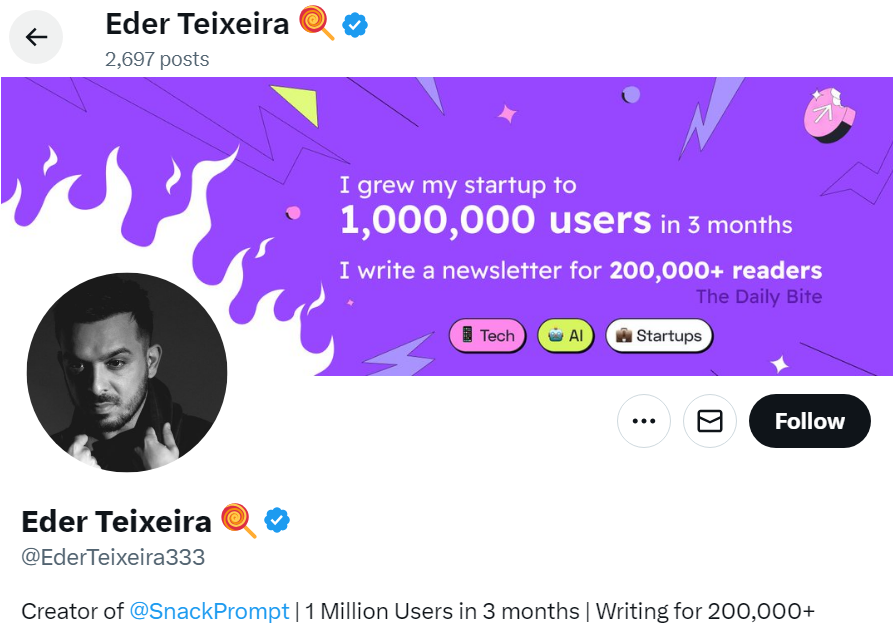Click the 1,000,000 users banner headline

click(496, 222)
